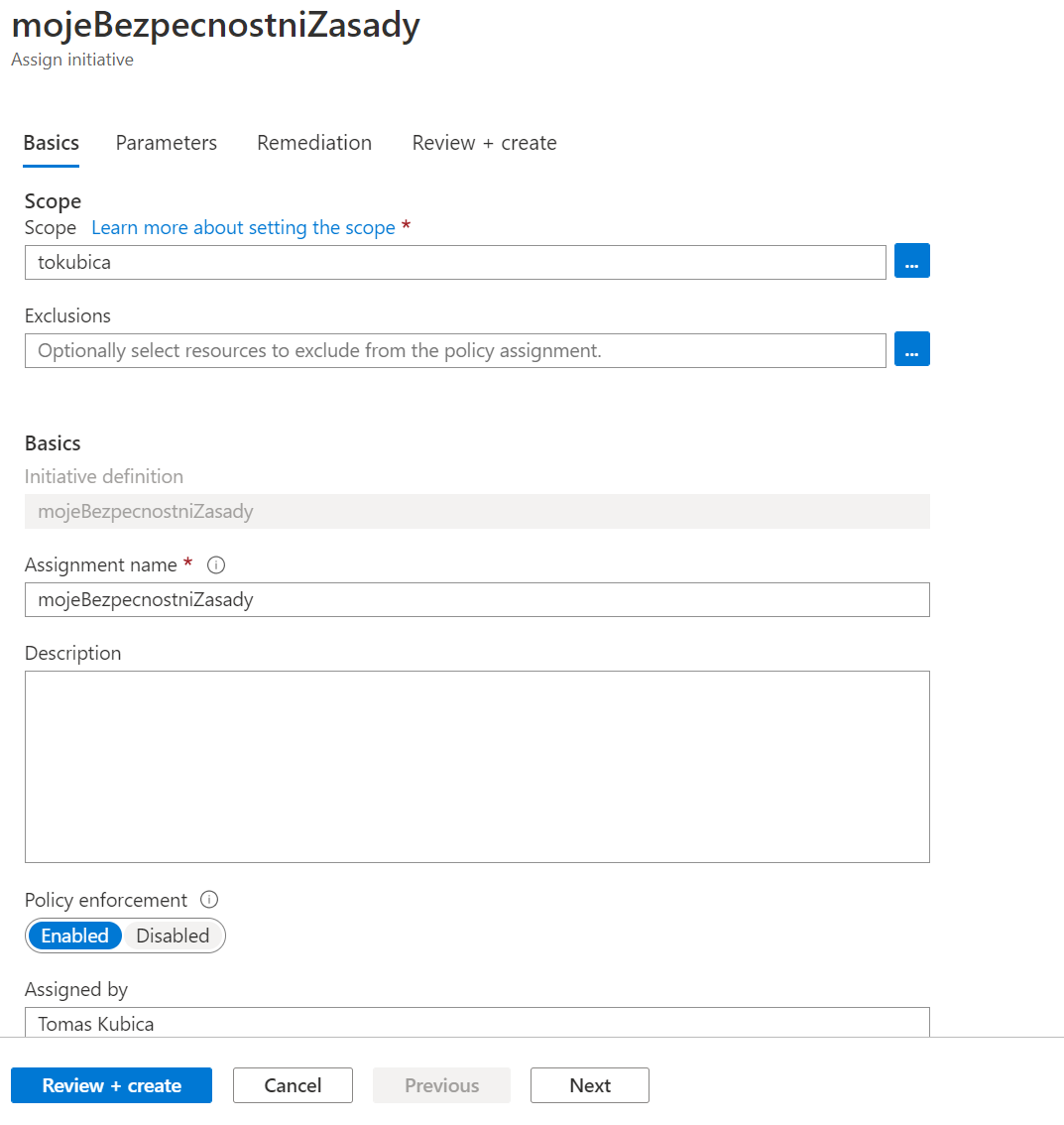Show info tooltip for Assignment name
The width and height of the screenshot is (1064, 1125).
[x=216, y=565]
